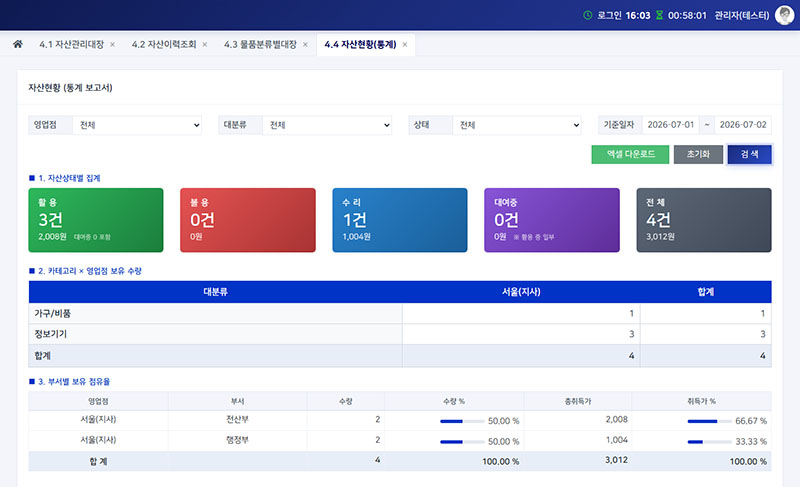Screen dimensions: 800x487
Task: Go to the home icon tab
Action: tap(17, 44)
